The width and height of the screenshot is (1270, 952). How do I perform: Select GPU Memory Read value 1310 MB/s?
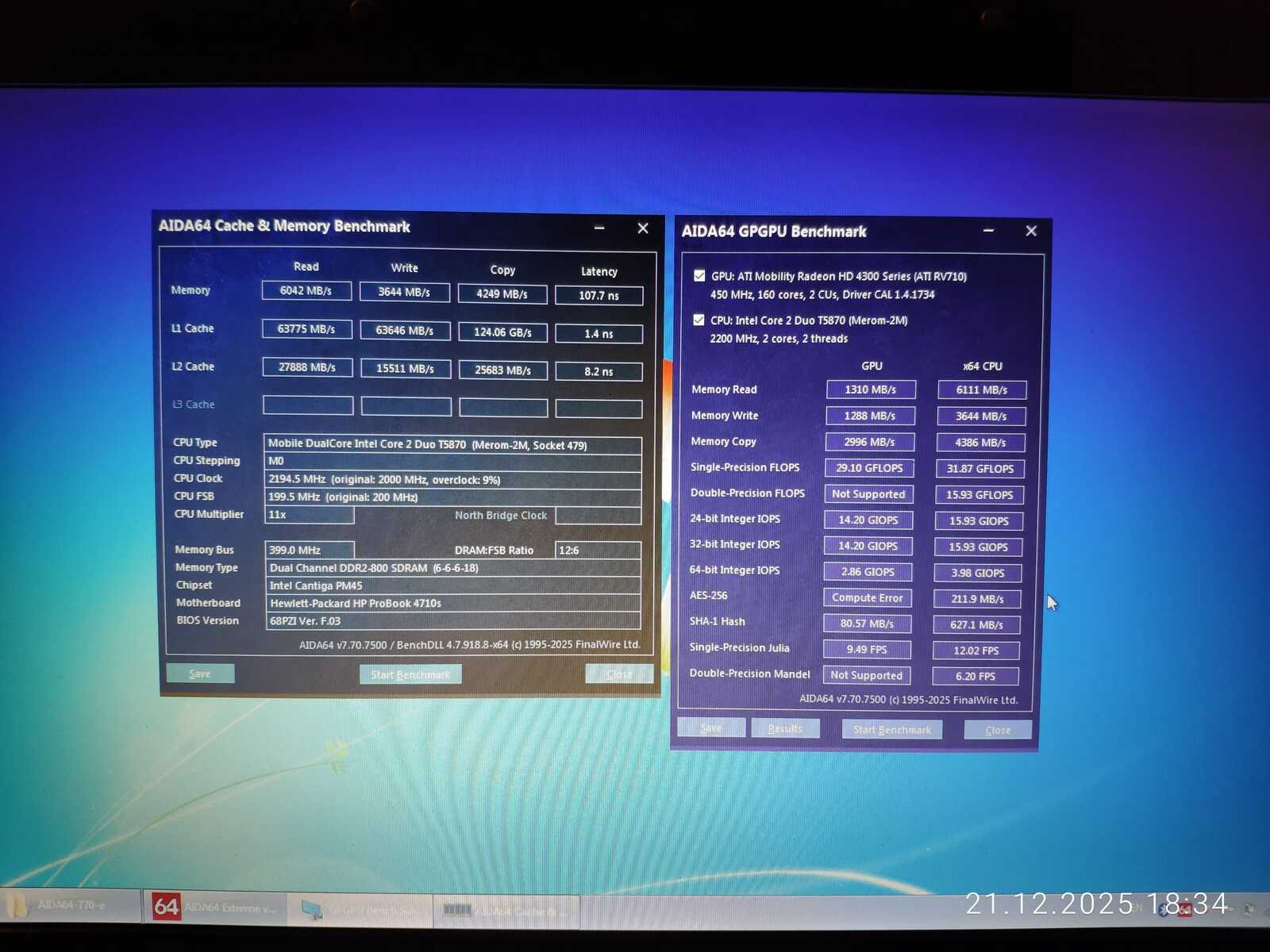(871, 390)
